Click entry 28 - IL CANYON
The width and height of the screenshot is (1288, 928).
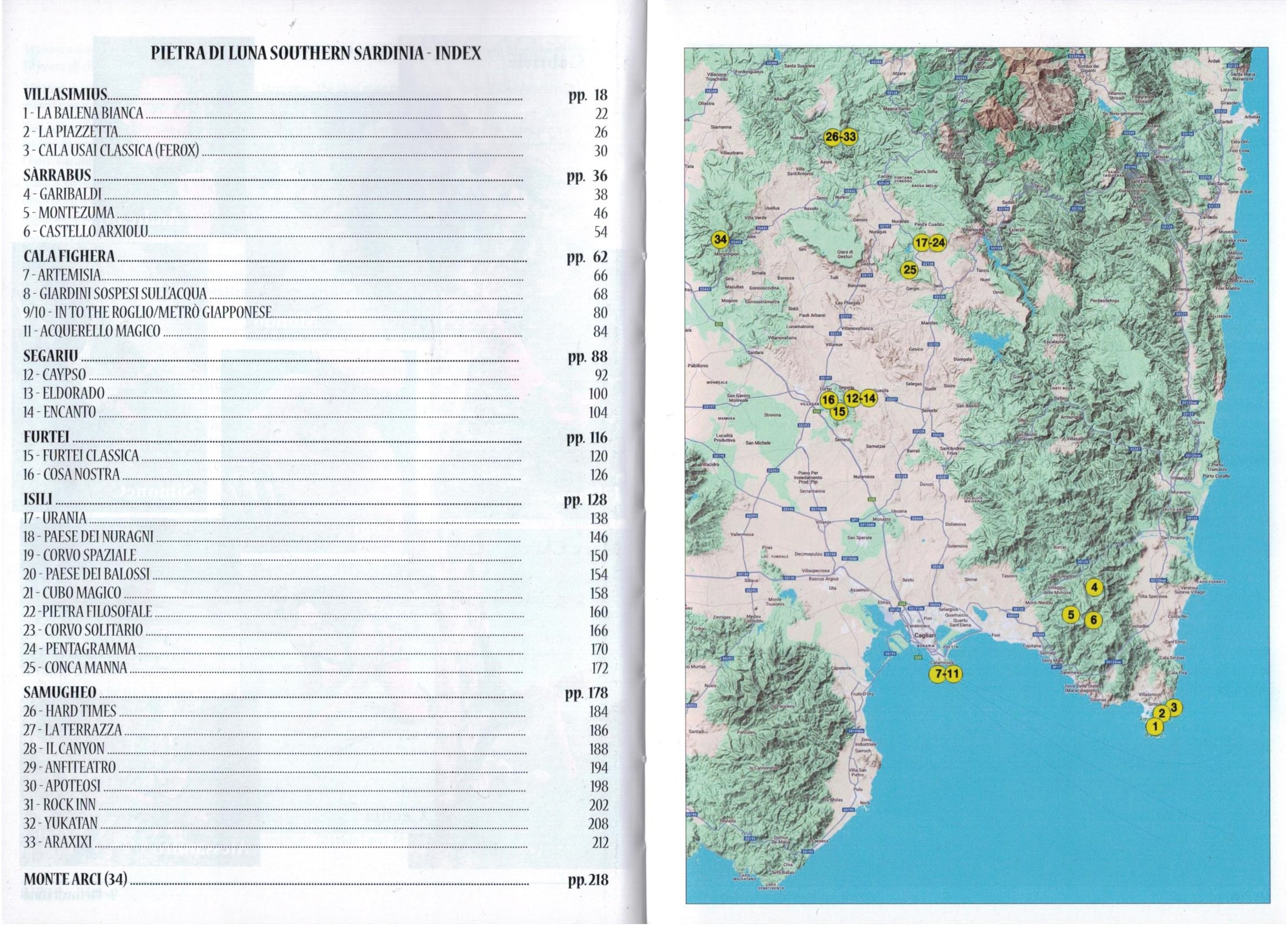(x=64, y=748)
